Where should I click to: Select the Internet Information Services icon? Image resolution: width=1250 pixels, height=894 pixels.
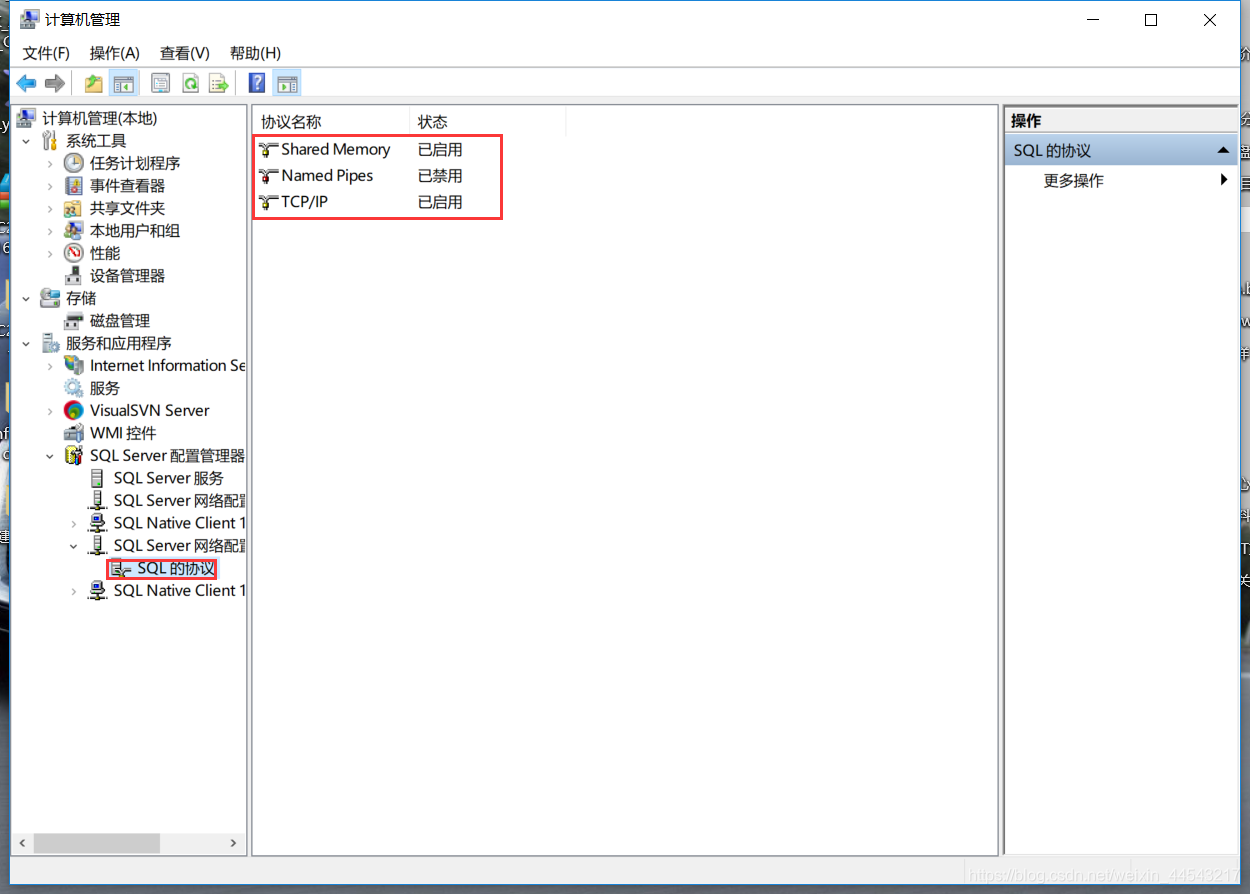74,366
